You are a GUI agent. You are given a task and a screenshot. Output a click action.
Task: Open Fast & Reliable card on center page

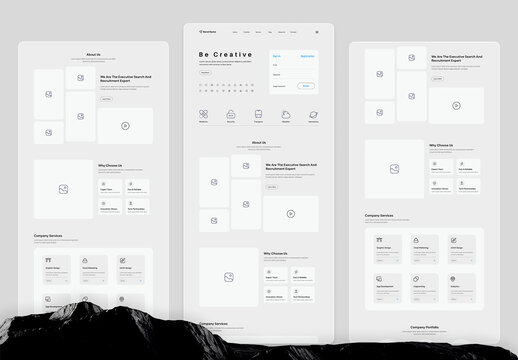click(303, 275)
